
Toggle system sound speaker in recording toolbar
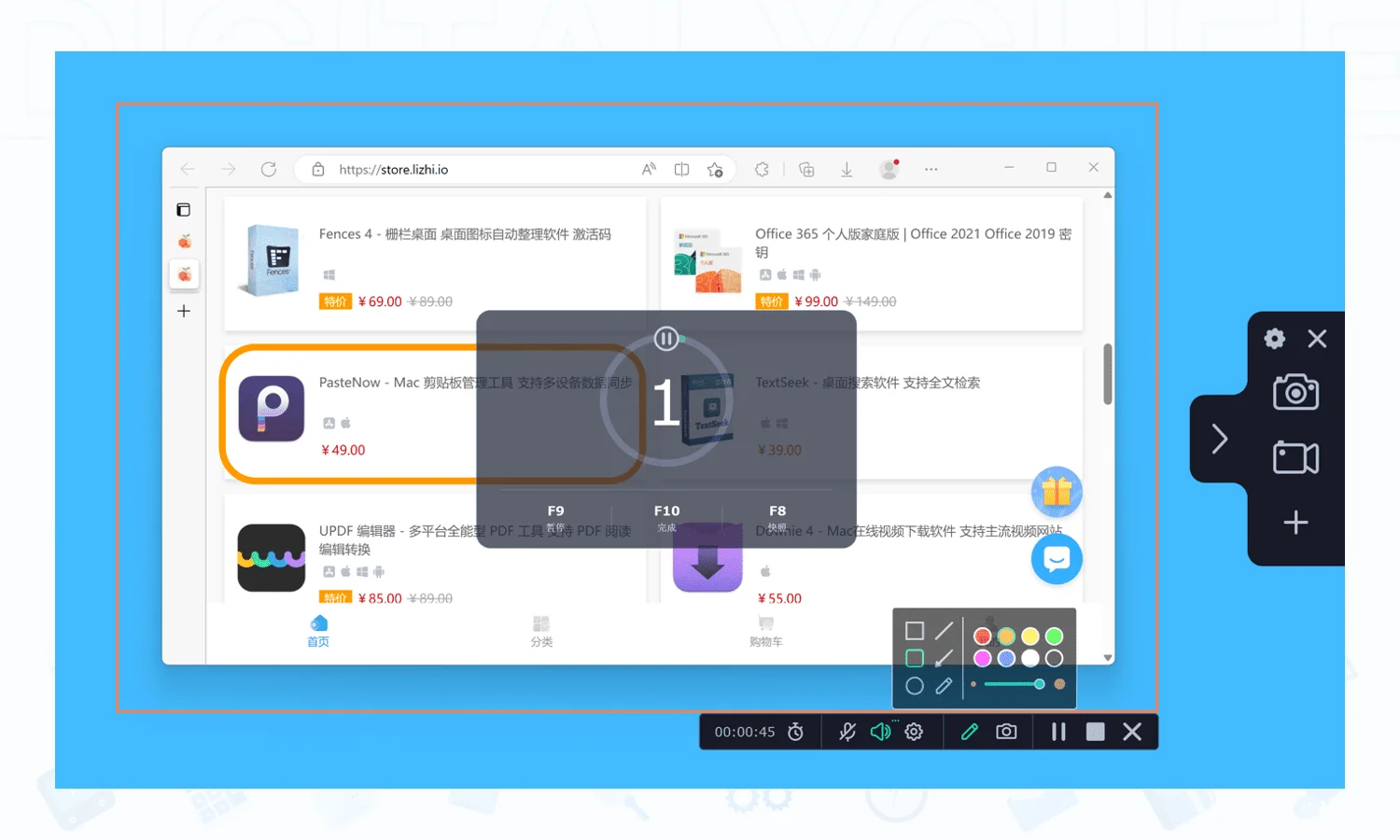point(880,732)
